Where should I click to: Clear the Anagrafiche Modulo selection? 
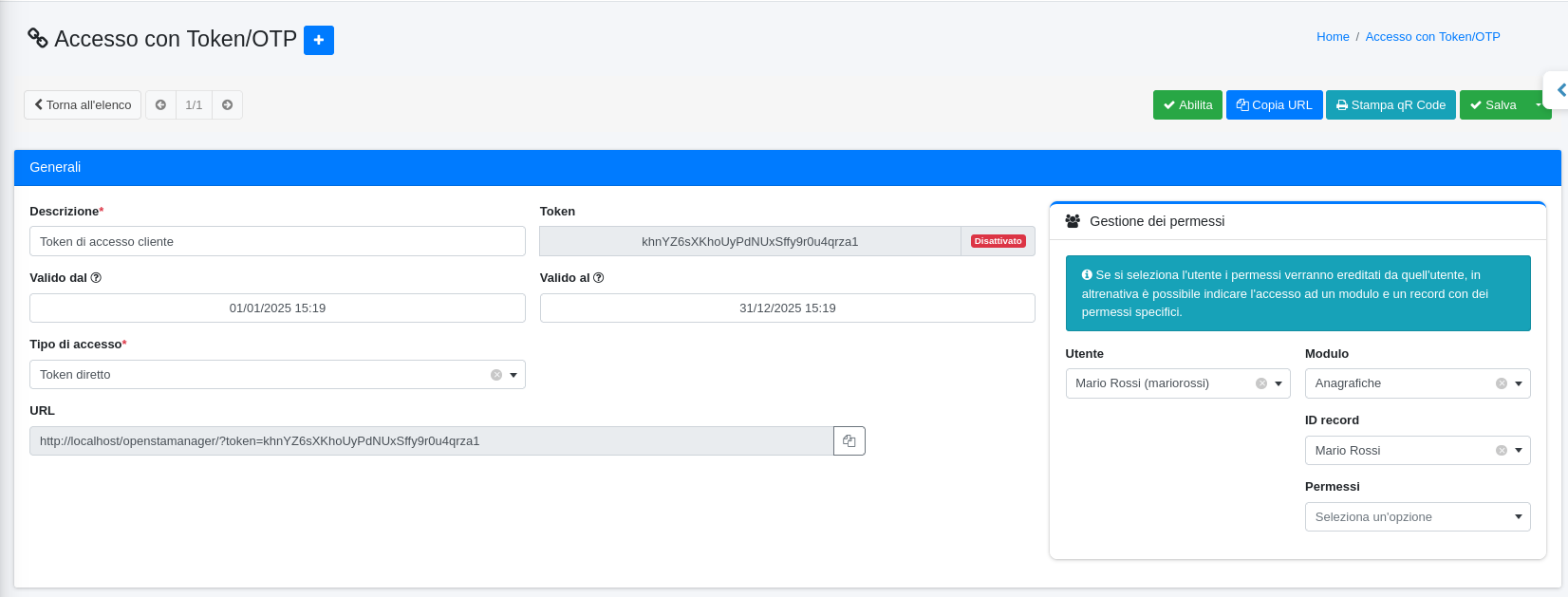1502,383
